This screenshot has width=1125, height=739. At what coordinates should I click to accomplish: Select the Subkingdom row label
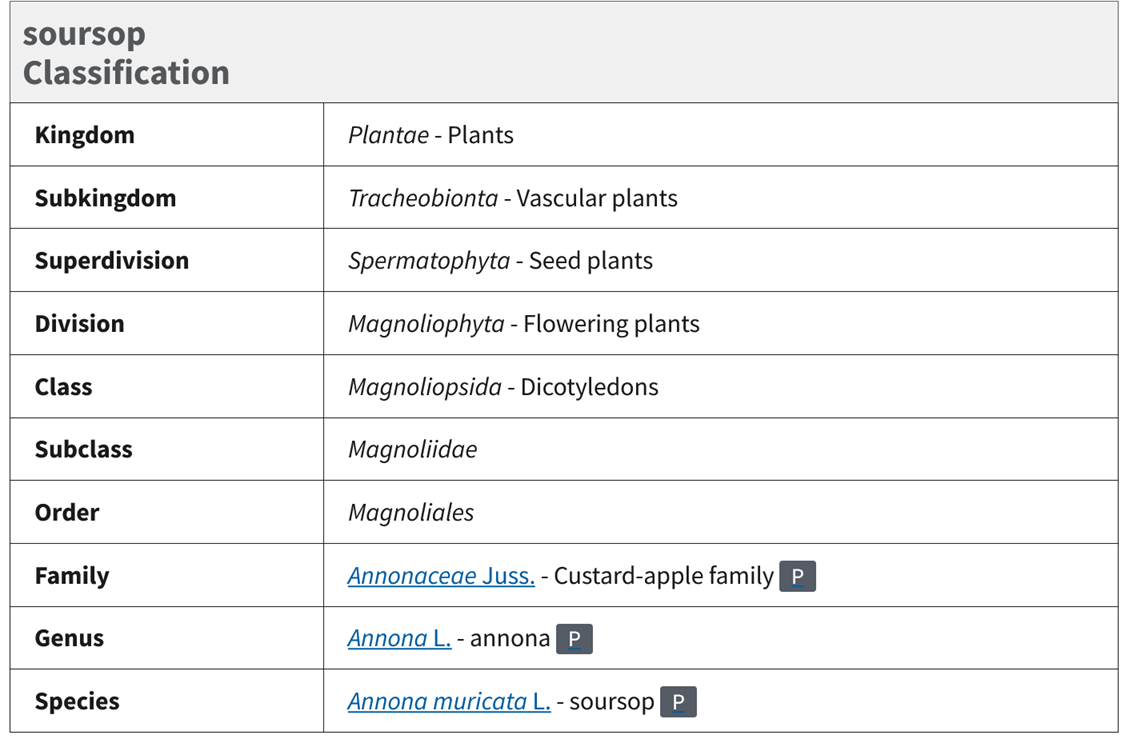[105, 199]
